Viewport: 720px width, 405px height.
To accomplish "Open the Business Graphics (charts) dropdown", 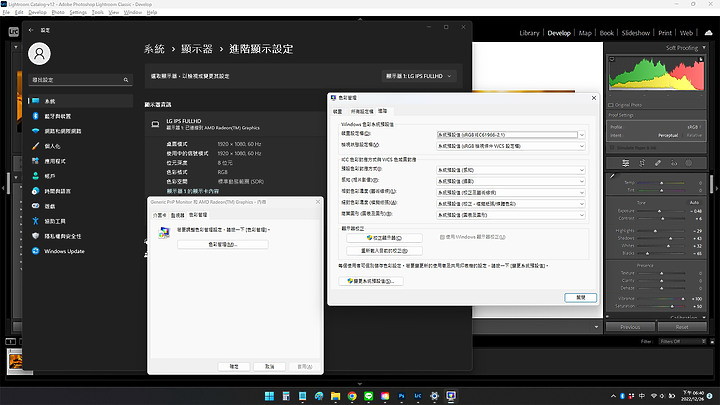I will pos(511,214).
